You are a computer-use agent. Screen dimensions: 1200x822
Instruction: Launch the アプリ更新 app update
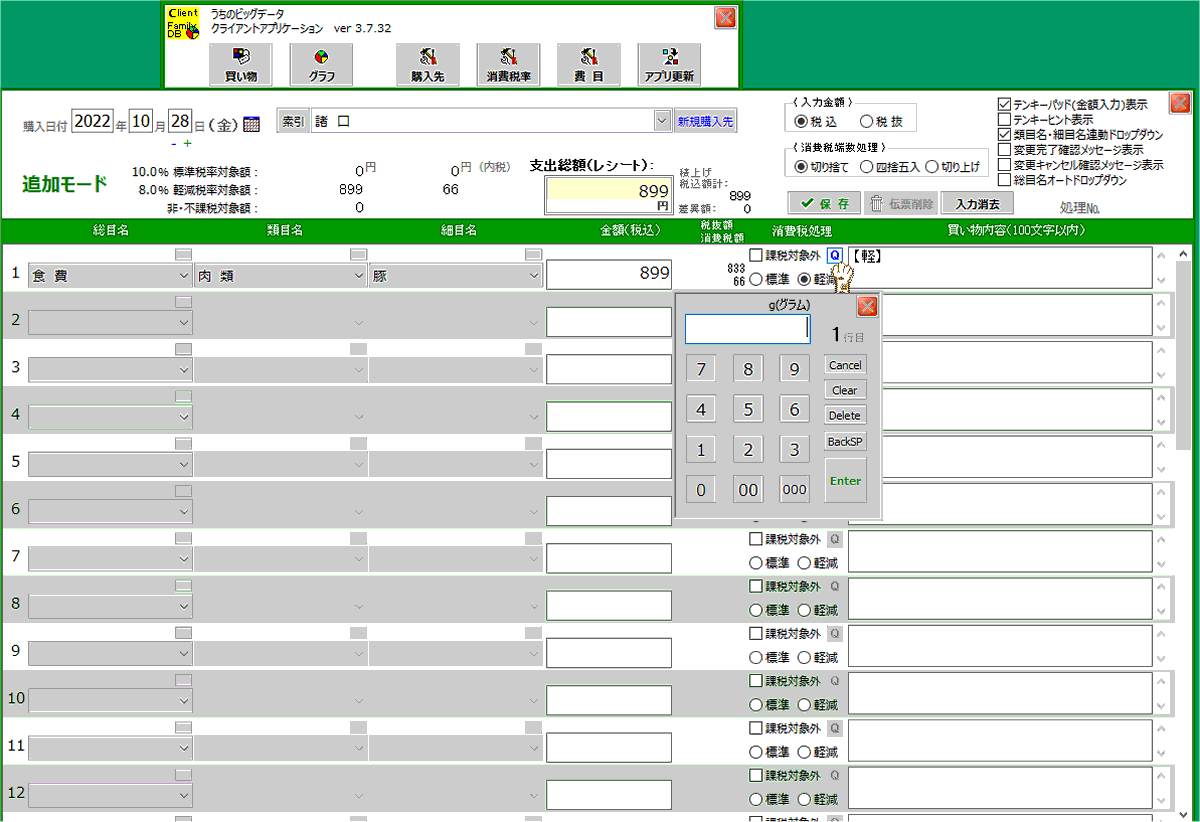pos(669,65)
